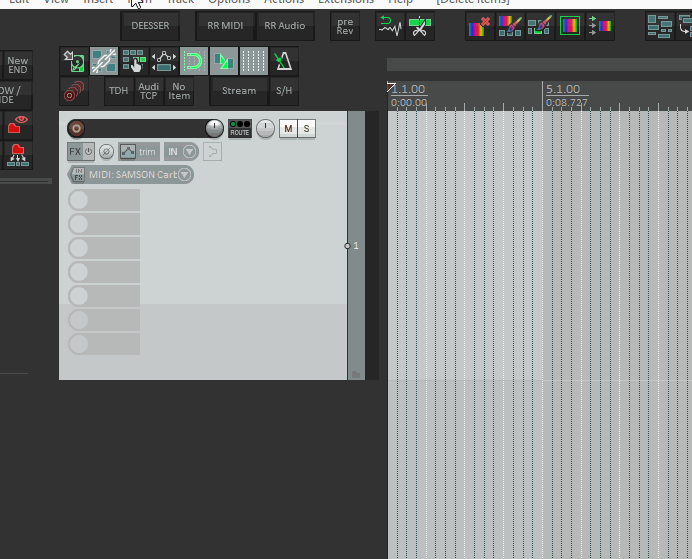Image resolution: width=692 pixels, height=559 pixels.
Task: Open the Extensions menu
Action: click(346, 1)
